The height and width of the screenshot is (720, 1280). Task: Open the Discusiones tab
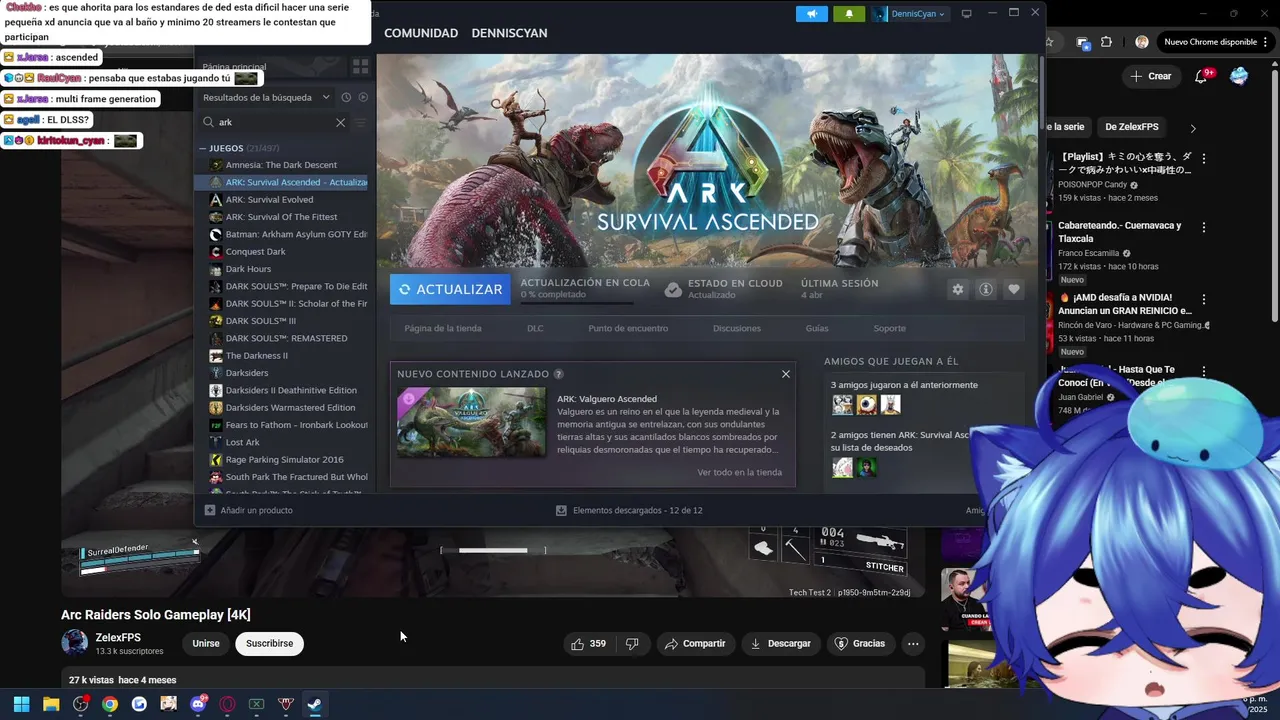[x=737, y=328]
